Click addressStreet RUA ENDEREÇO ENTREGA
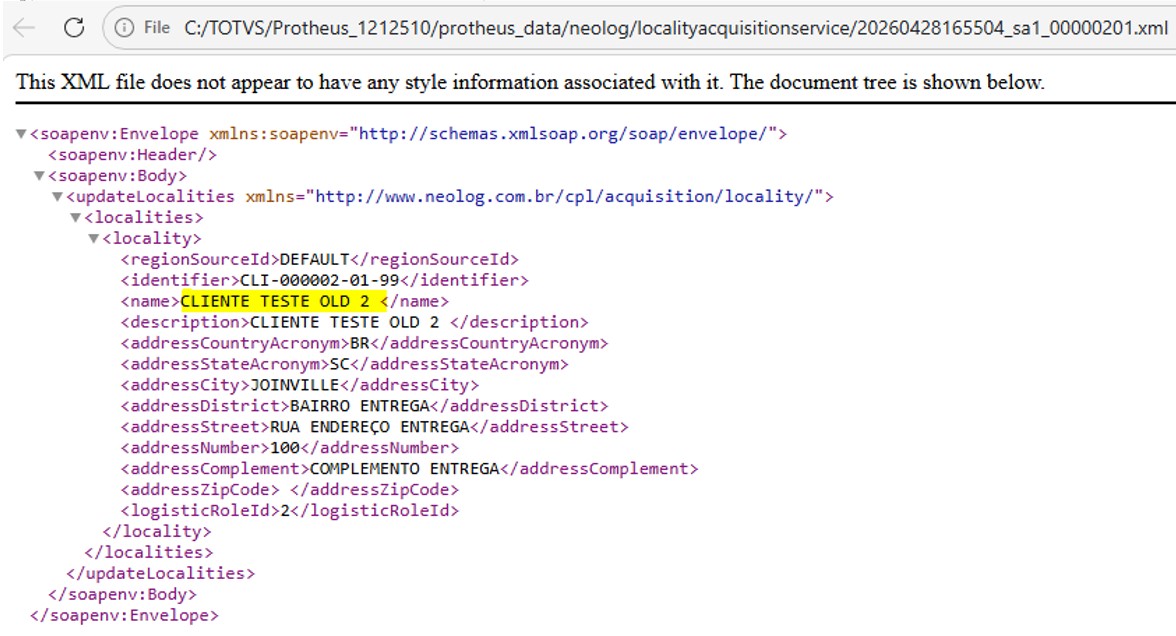Viewport: 1176px width, 636px height. (369, 428)
